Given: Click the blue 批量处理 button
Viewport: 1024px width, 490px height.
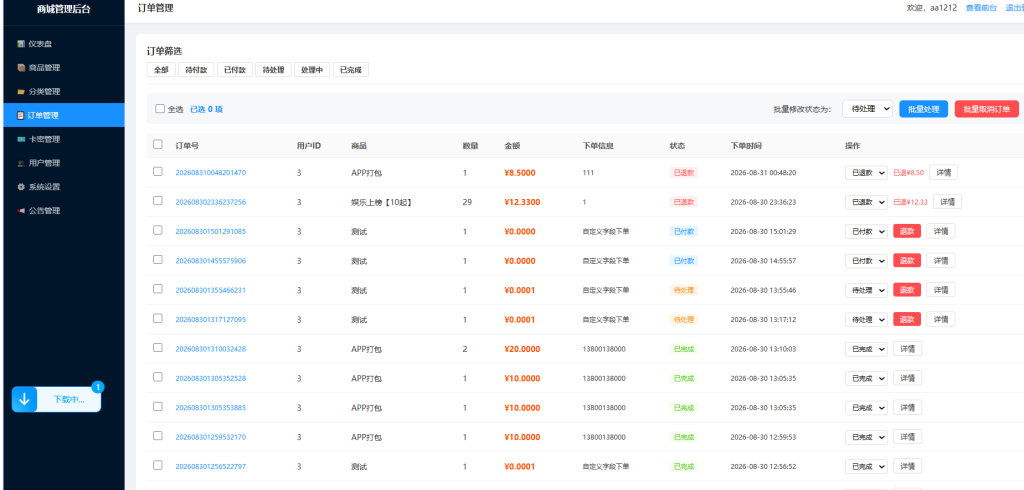Looking at the screenshot, I should [923, 109].
